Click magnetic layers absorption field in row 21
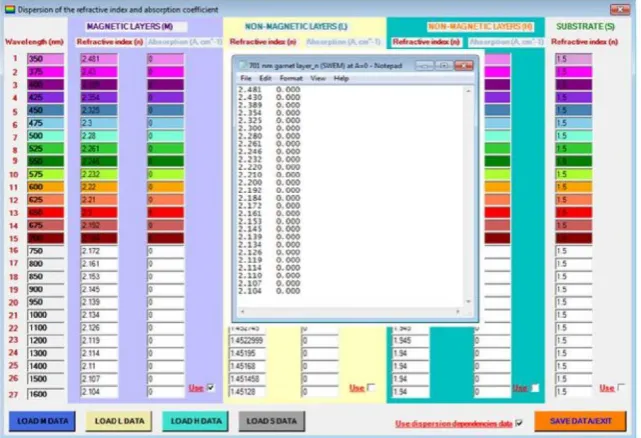641x438 pixels. point(166,315)
